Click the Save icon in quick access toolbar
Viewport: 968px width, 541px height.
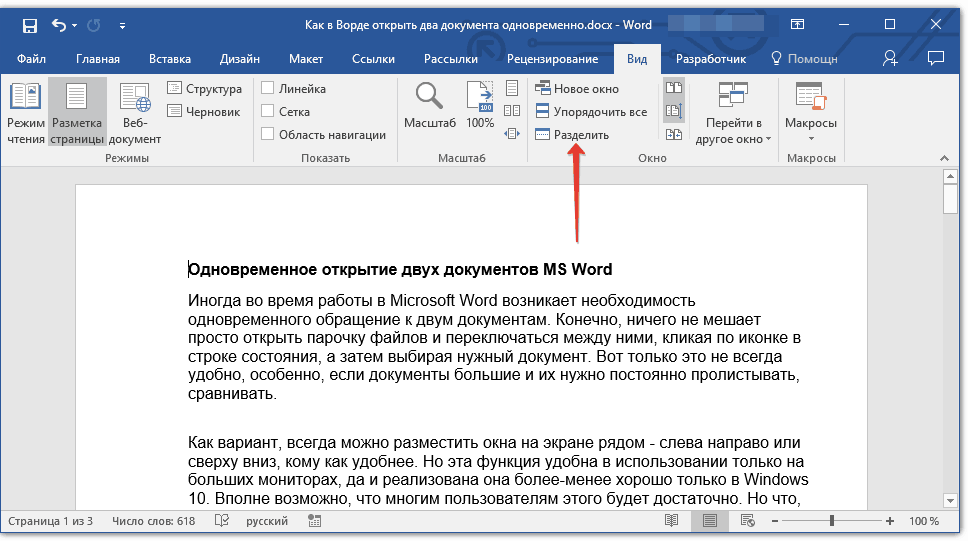pyautogui.click(x=30, y=24)
